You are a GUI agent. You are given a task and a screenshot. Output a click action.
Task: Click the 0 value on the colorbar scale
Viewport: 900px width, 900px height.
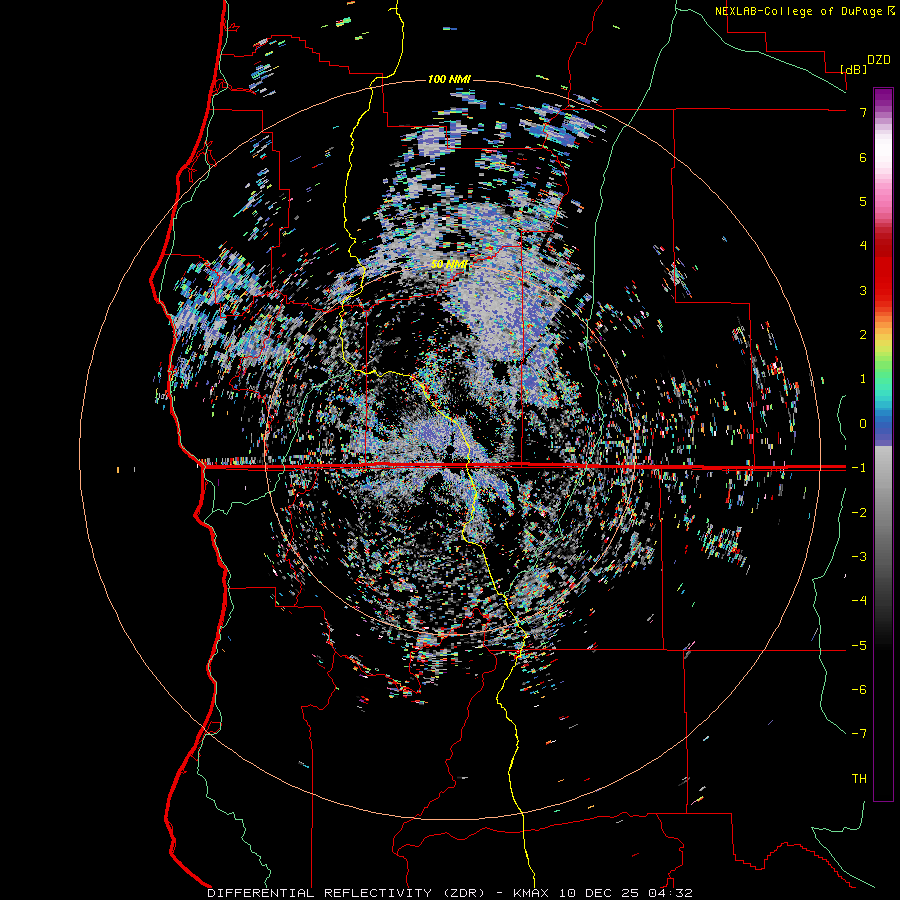(x=863, y=424)
